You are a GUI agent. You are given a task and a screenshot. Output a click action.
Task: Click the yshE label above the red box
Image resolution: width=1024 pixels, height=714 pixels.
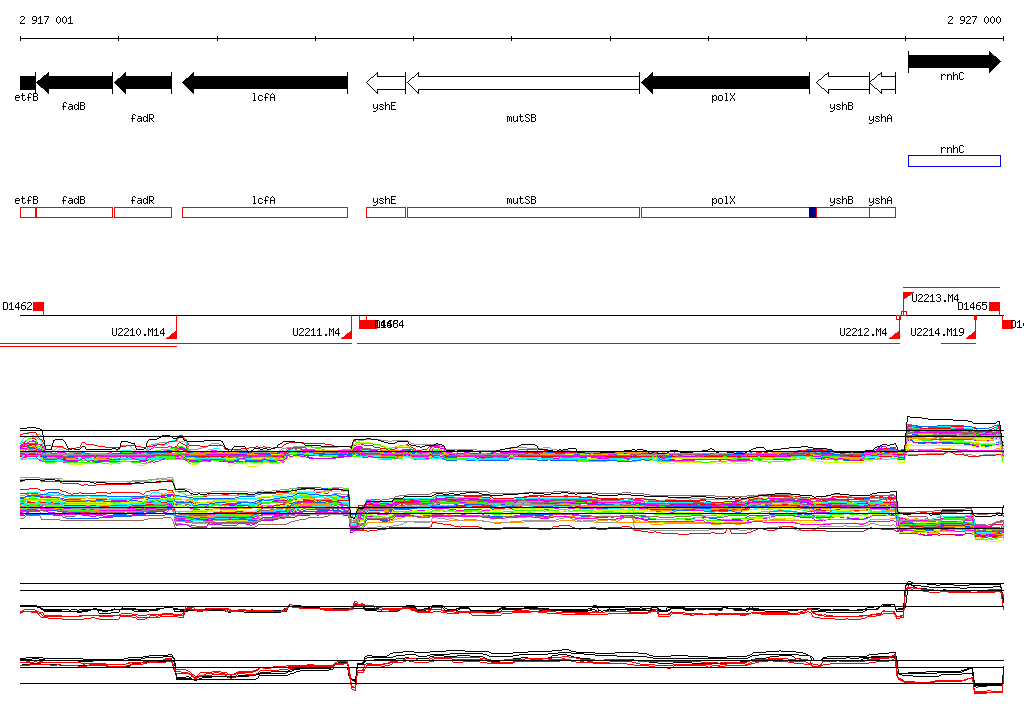(x=384, y=201)
